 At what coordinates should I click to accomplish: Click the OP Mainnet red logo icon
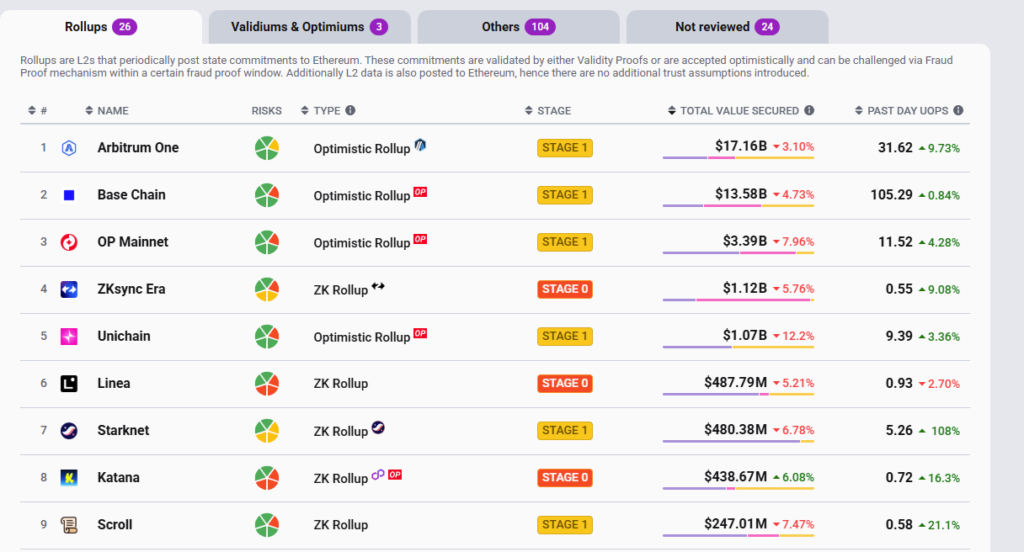[69, 242]
